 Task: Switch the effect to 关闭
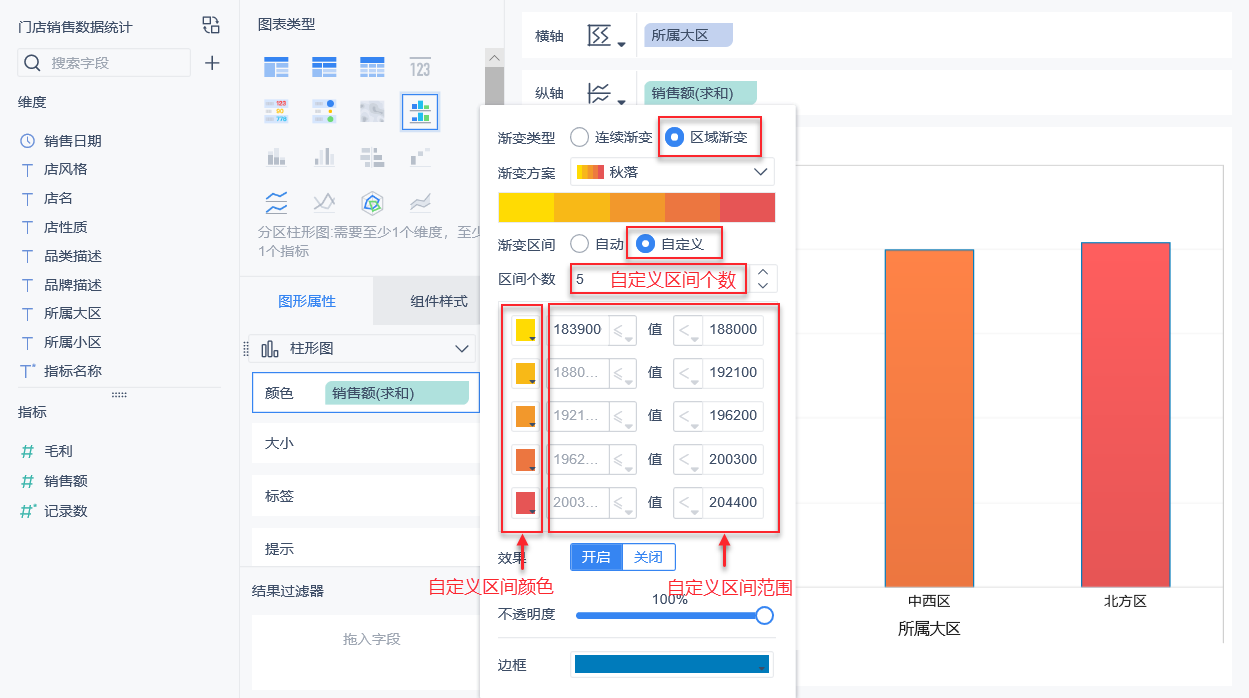pyautogui.click(x=648, y=557)
